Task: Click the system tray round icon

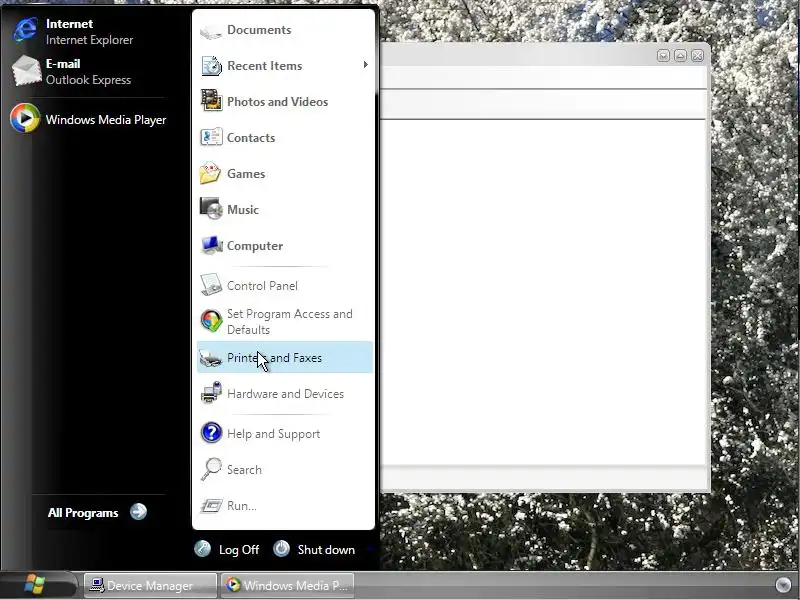Action: 783,585
